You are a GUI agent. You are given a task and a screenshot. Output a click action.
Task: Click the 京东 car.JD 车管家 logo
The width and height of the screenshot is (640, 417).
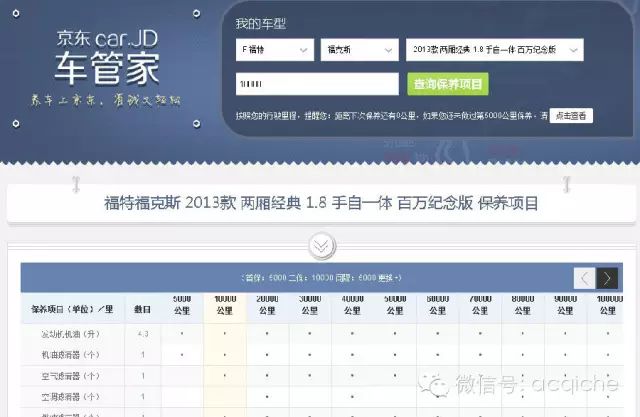(107, 57)
